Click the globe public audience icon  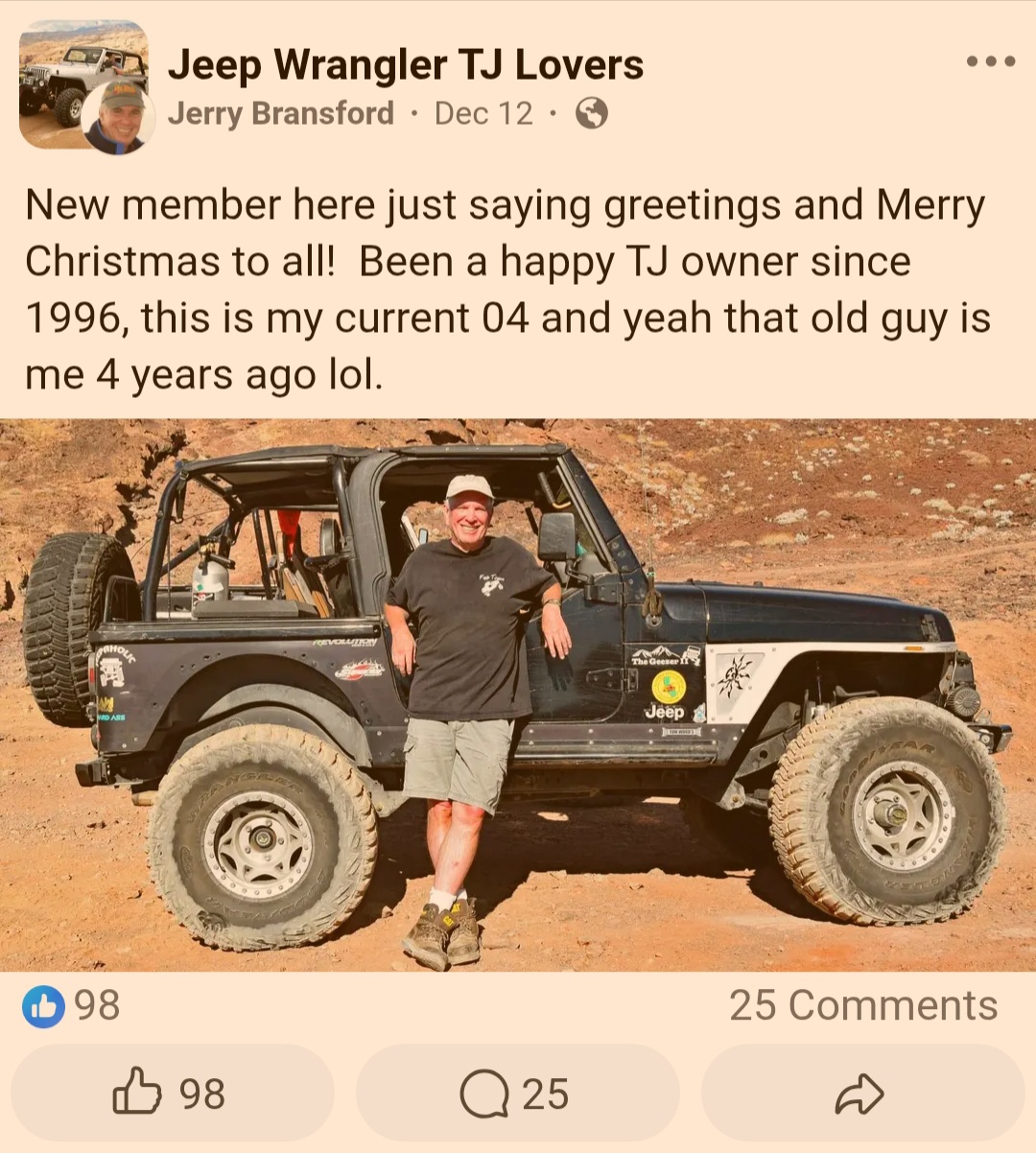coord(591,114)
